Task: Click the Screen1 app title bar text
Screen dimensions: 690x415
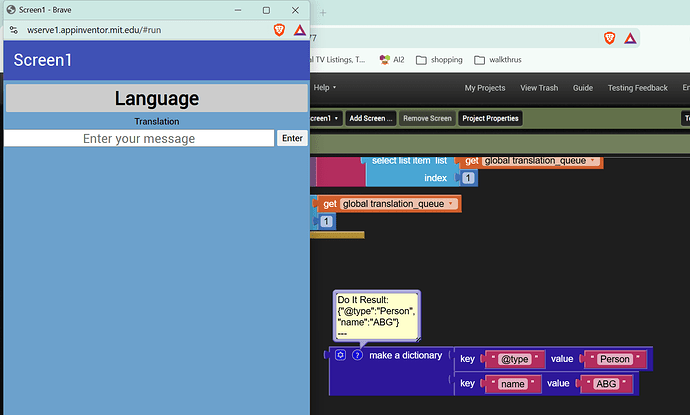Action: (x=43, y=60)
